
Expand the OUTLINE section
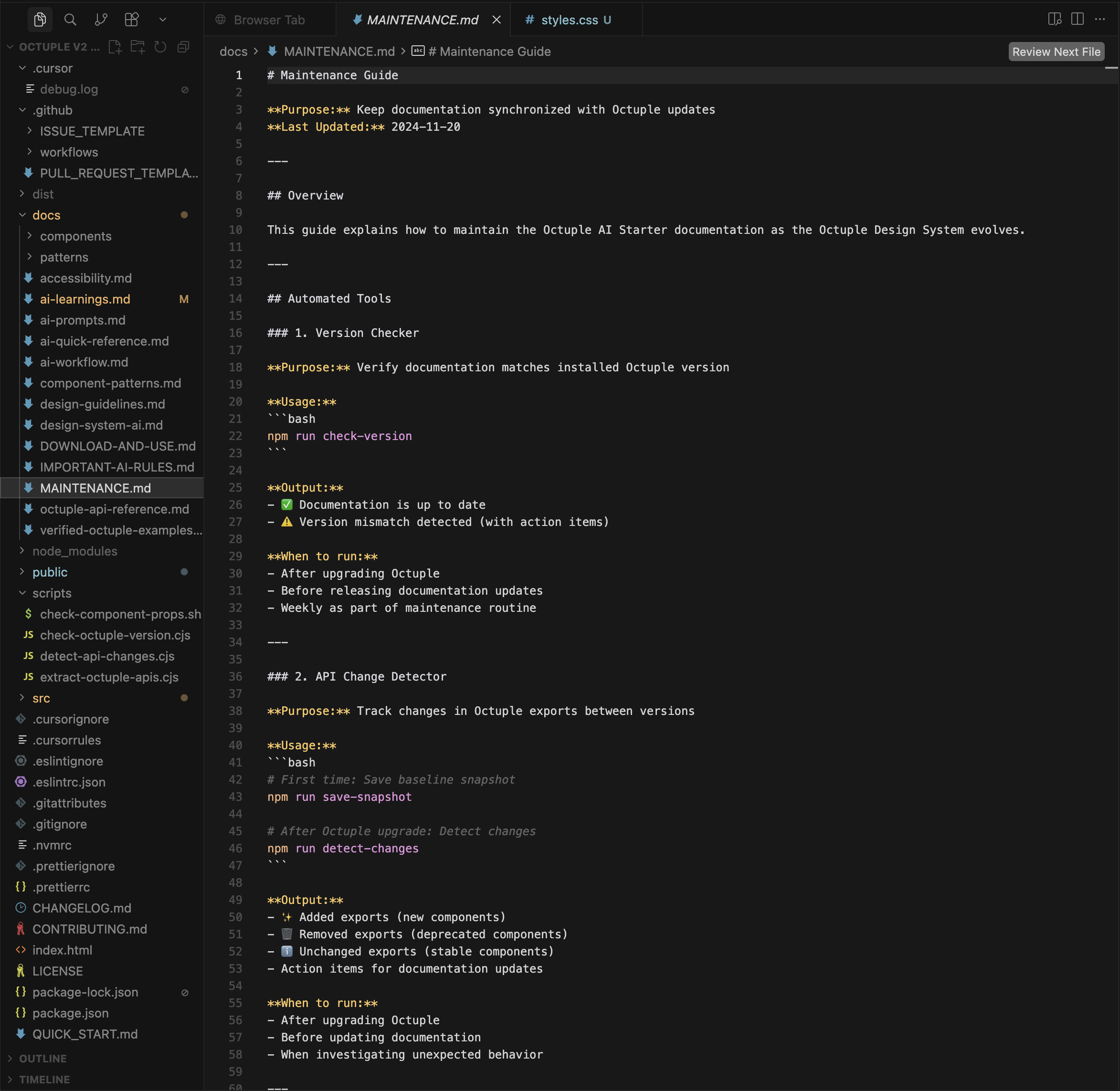pos(42,1059)
